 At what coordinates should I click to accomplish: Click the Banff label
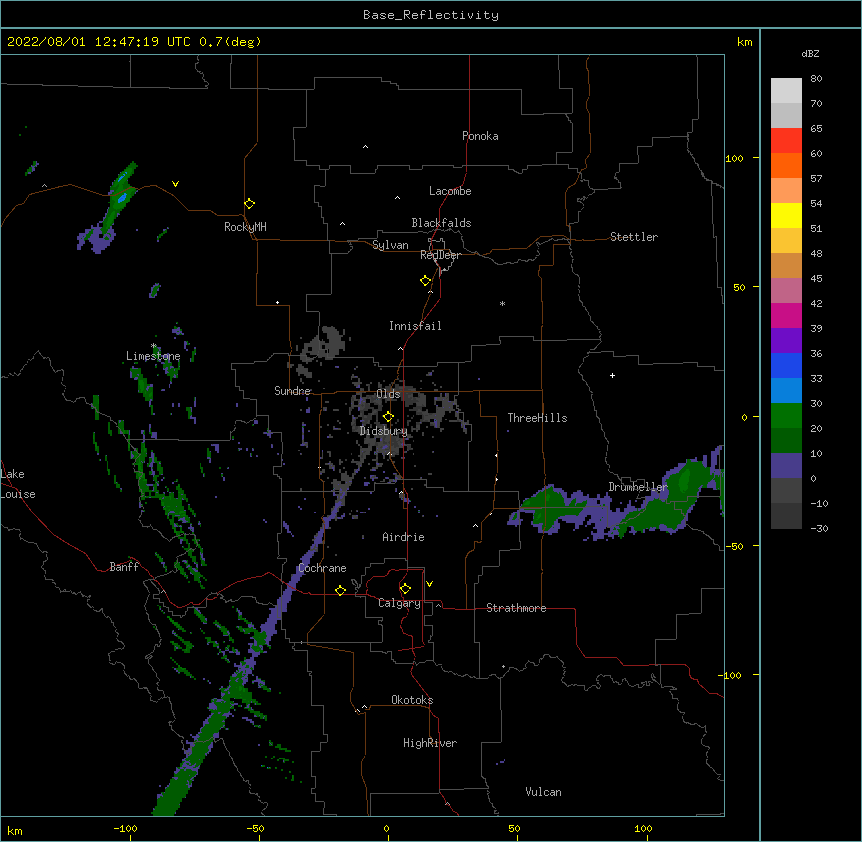(x=124, y=567)
